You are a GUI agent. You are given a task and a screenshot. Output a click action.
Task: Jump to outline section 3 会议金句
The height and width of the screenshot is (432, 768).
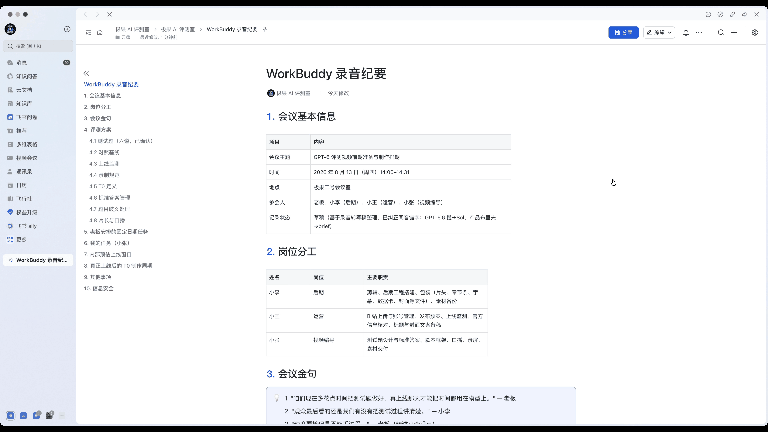pos(97,118)
